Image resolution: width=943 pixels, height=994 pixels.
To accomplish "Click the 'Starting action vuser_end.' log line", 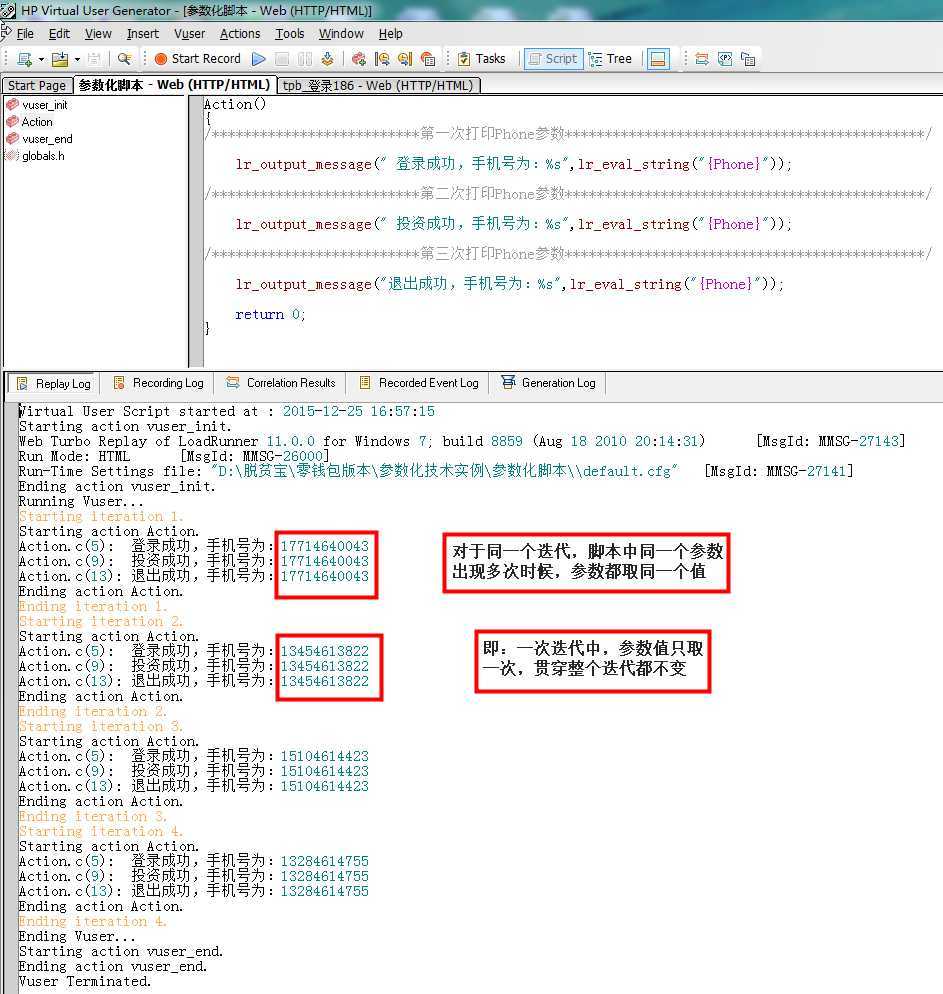I will pos(120,952).
